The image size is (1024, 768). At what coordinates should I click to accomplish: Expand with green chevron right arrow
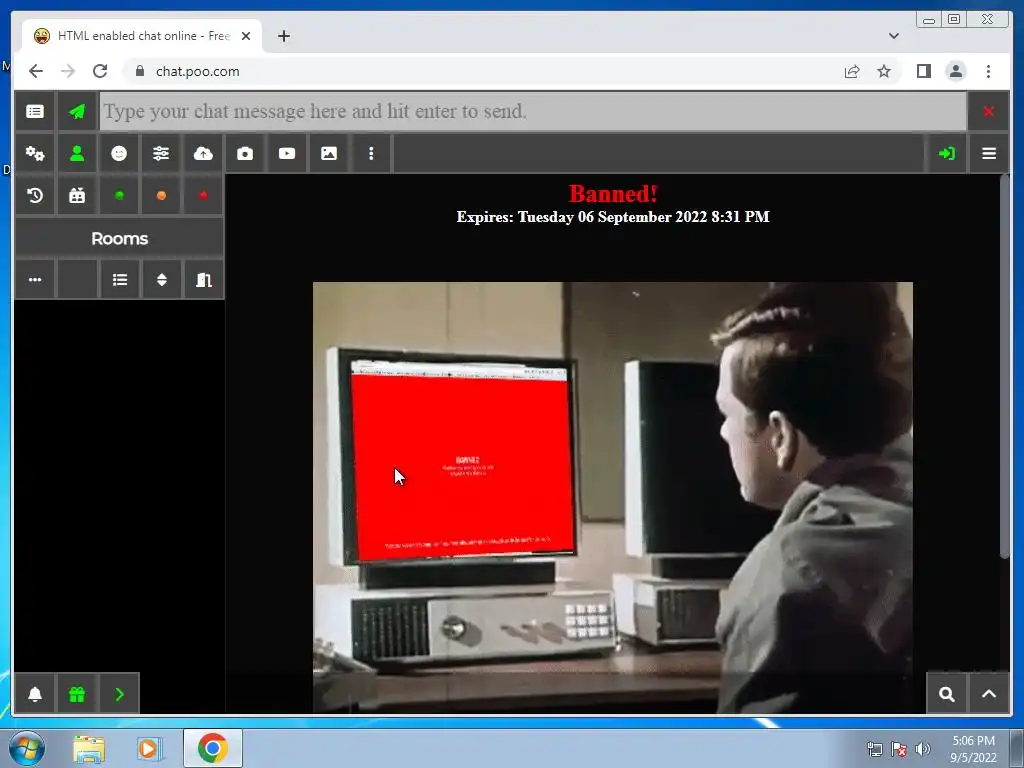coord(119,694)
